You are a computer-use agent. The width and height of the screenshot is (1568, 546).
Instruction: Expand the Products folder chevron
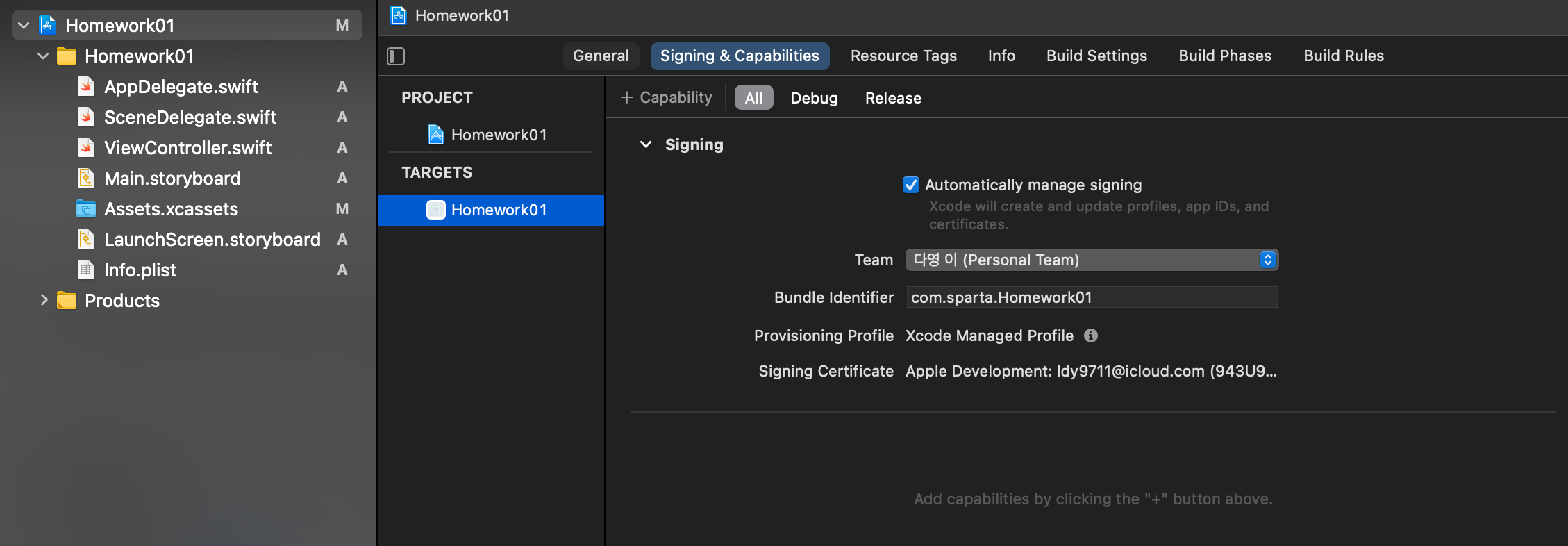pos(44,300)
